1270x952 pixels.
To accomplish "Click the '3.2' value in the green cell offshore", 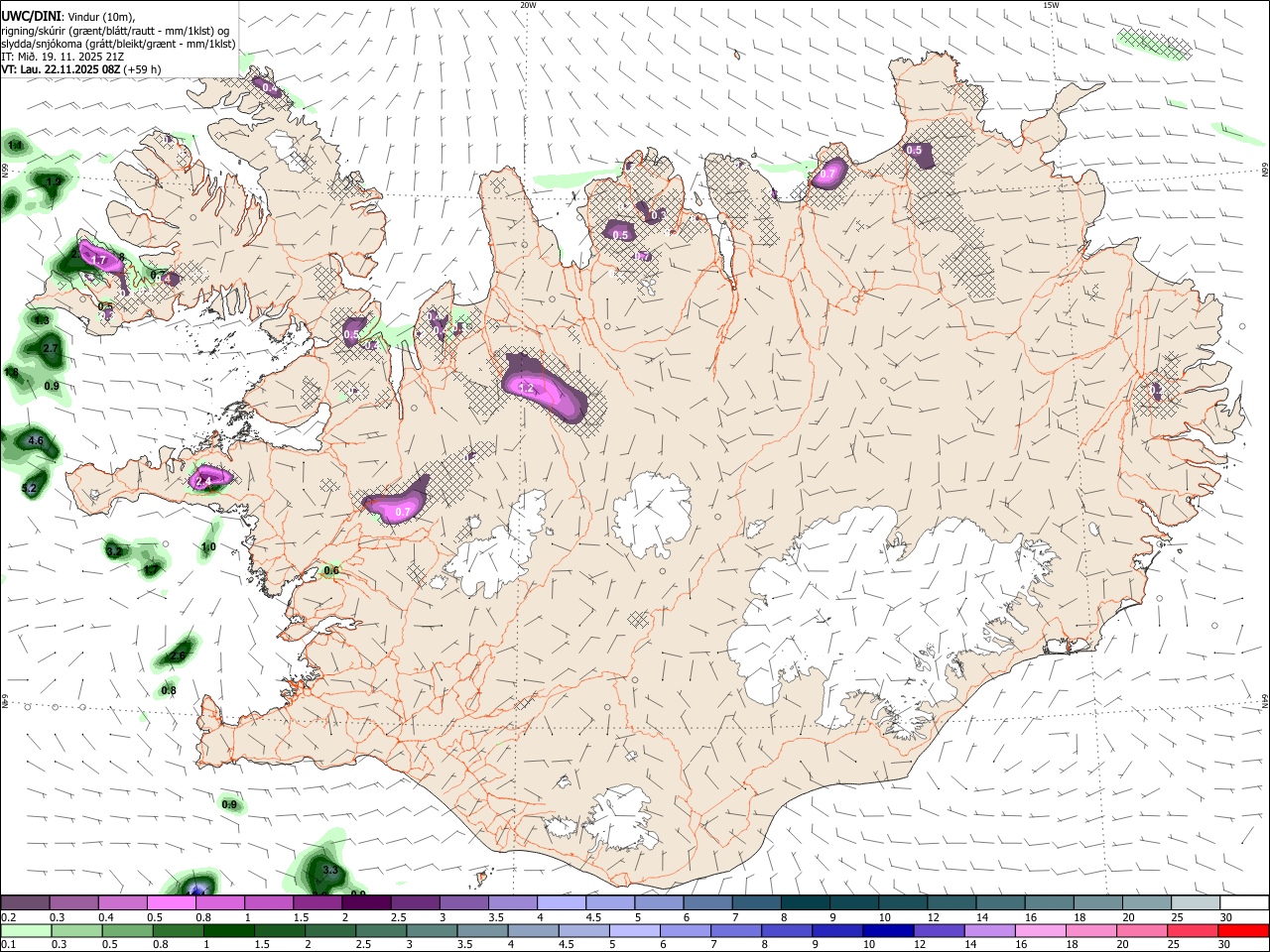I will click(115, 551).
